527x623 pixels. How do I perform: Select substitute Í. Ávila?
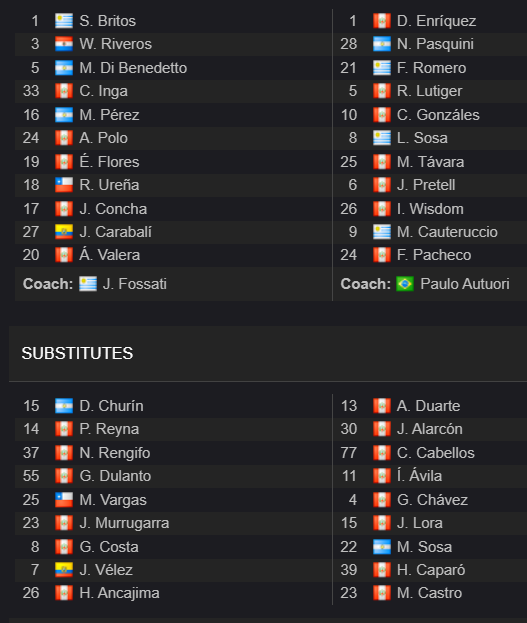point(419,476)
